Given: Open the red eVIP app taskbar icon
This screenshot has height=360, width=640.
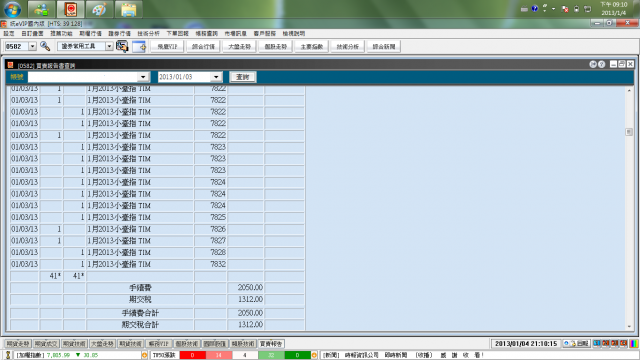Looking at the screenshot, I should [71, 9].
